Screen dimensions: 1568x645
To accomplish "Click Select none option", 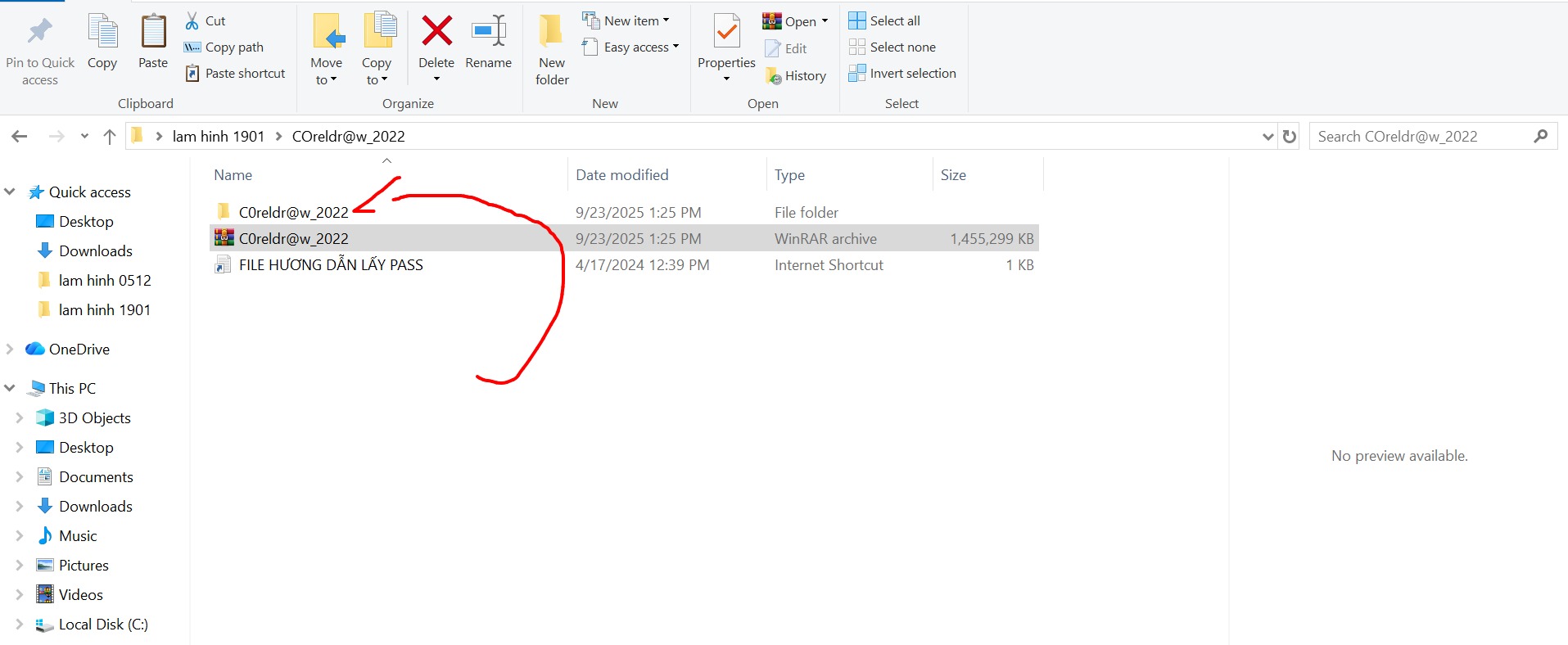I will 892,47.
